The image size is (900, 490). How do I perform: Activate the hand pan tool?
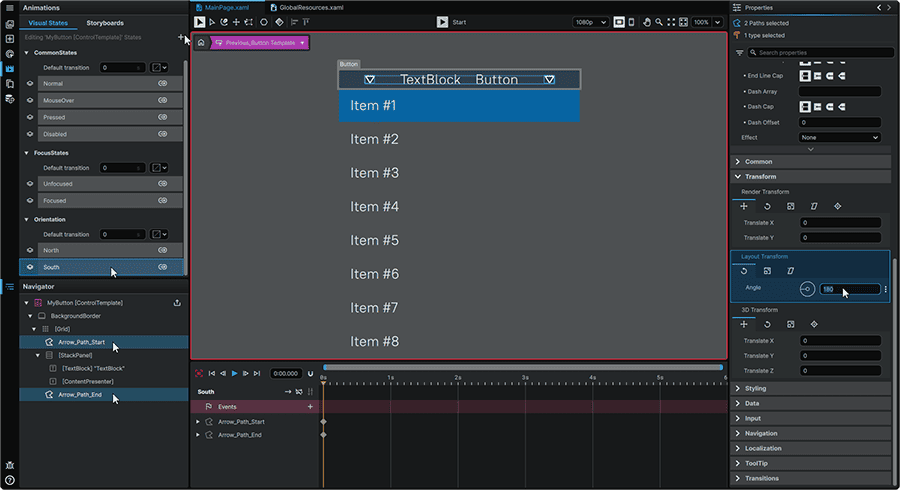click(x=647, y=22)
